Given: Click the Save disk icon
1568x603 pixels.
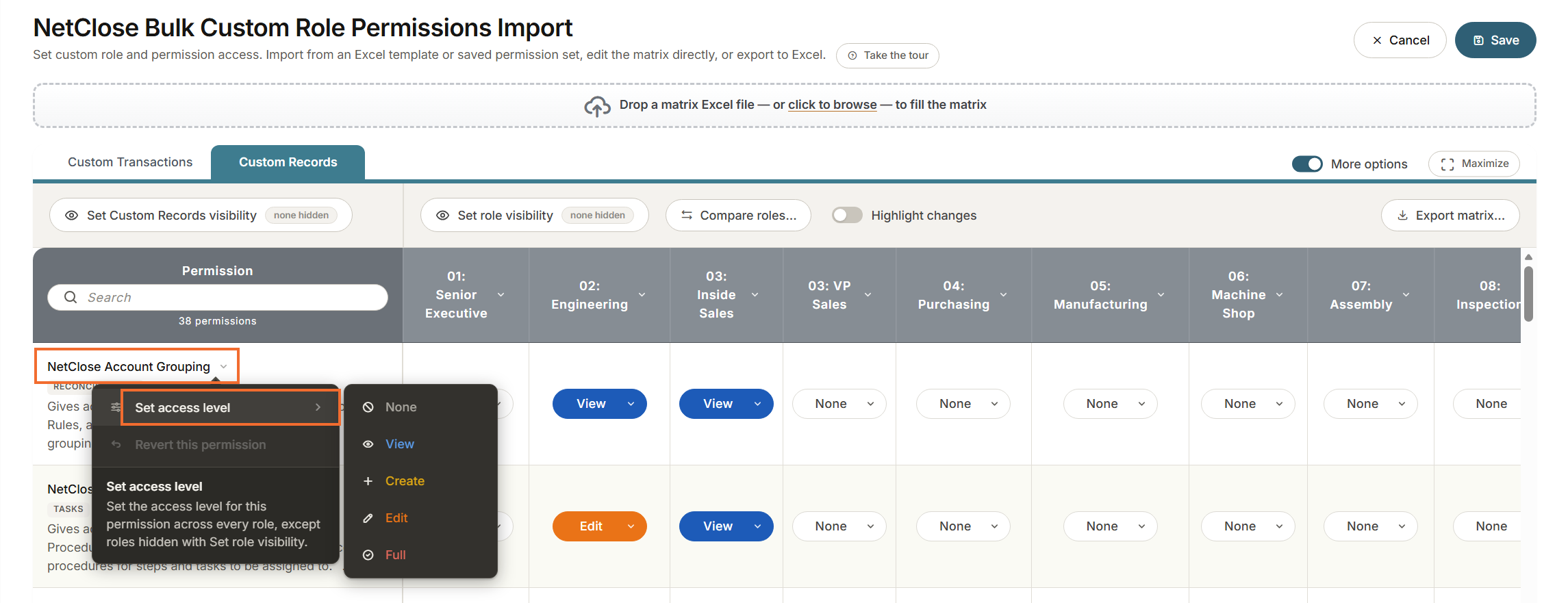Looking at the screenshot, I should [x=1479, y=40].
